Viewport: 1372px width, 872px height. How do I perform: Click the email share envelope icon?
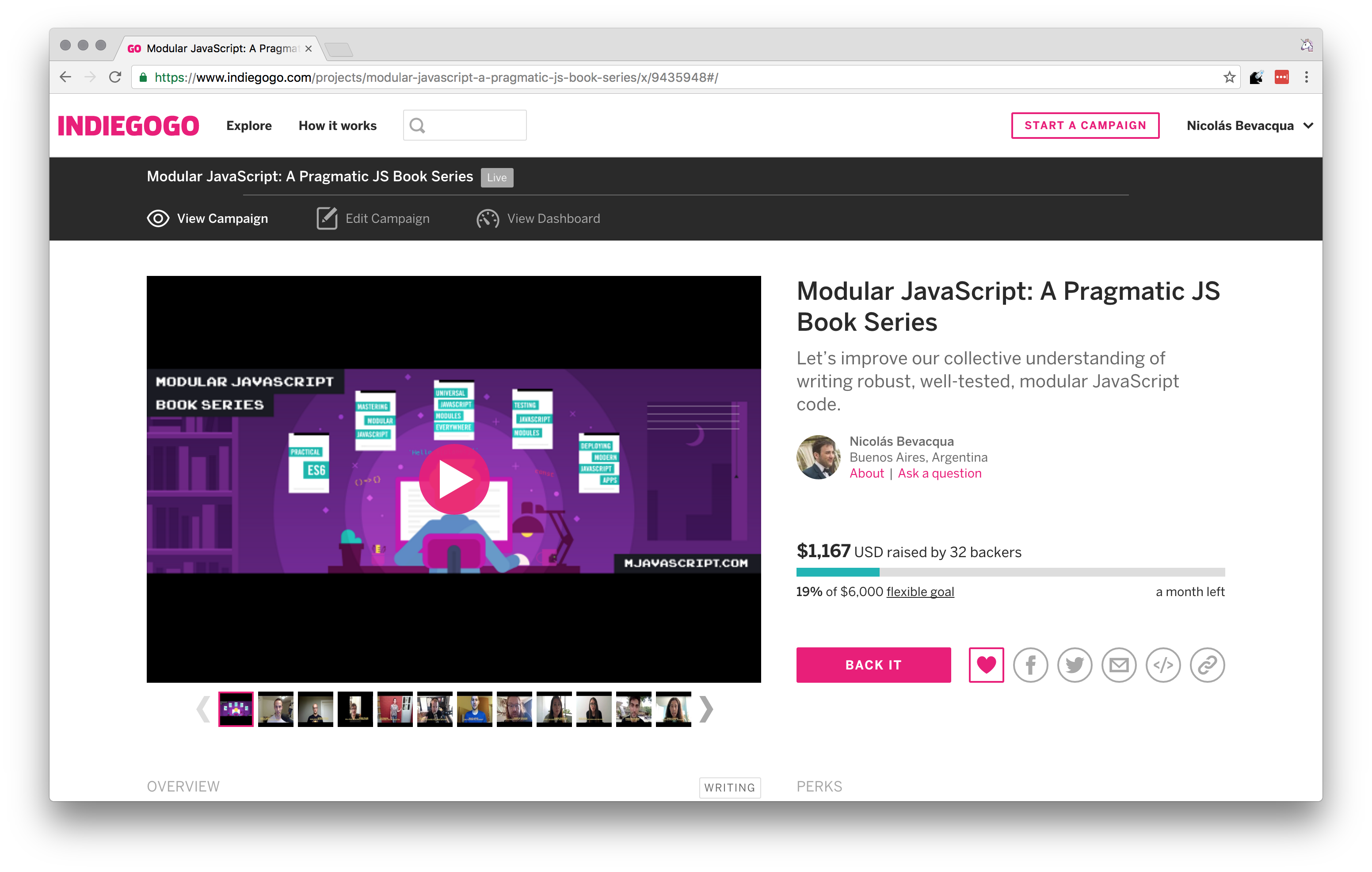click(x=1118, y=665)
